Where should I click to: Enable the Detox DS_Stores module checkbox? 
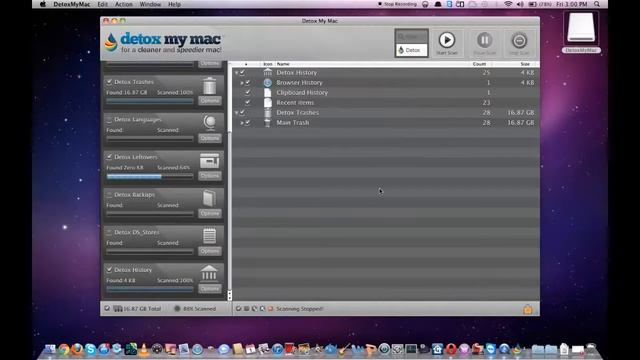pyautogui.click(x=109, y=232)
